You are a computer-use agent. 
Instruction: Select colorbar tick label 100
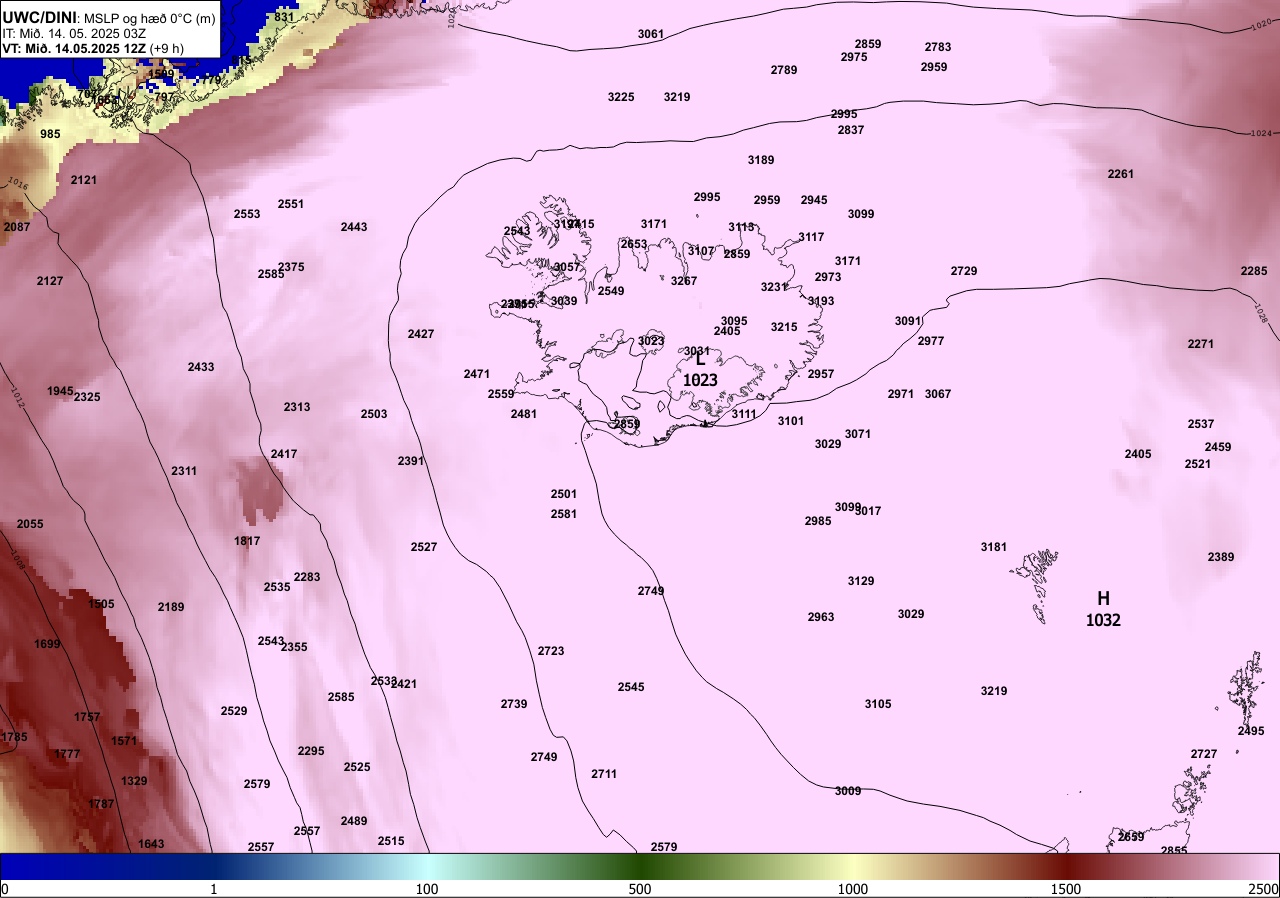[427, 889]
